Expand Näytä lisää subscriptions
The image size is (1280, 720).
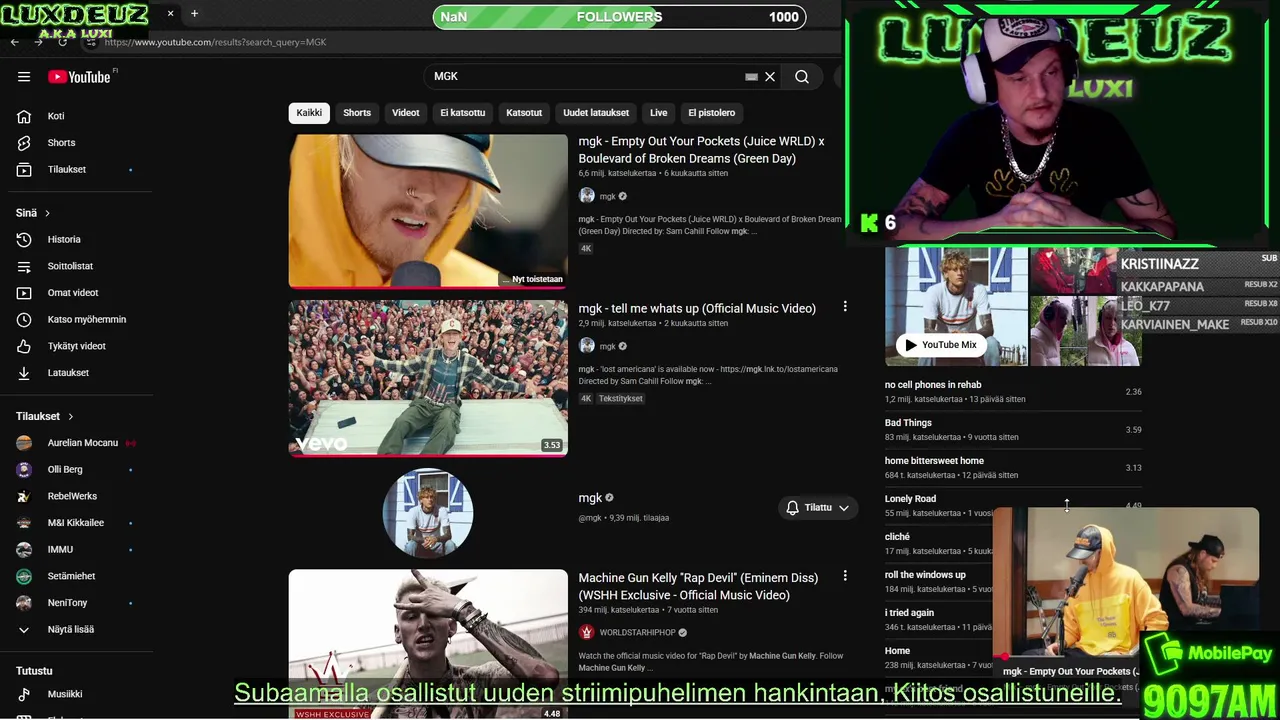pos(71,629)
